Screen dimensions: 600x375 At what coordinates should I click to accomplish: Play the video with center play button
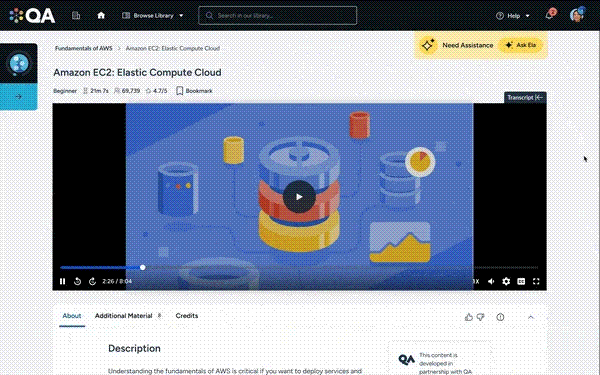[x=299, y=197]
